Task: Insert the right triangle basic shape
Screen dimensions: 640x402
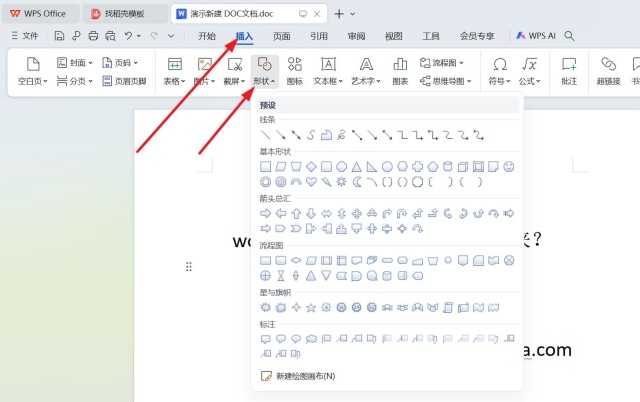Action: click(372, 167)
